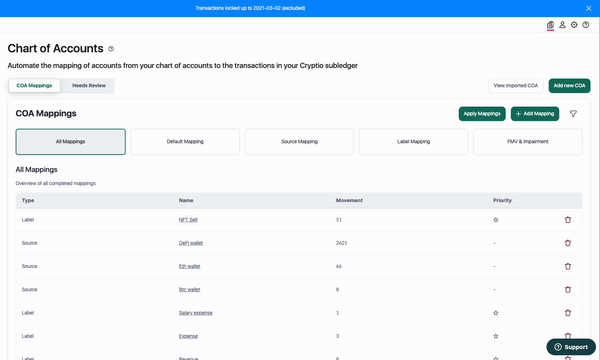Toggle priority star for NFT Sell
This screenshot has width=600, height=360.
(x=496, y=220)
